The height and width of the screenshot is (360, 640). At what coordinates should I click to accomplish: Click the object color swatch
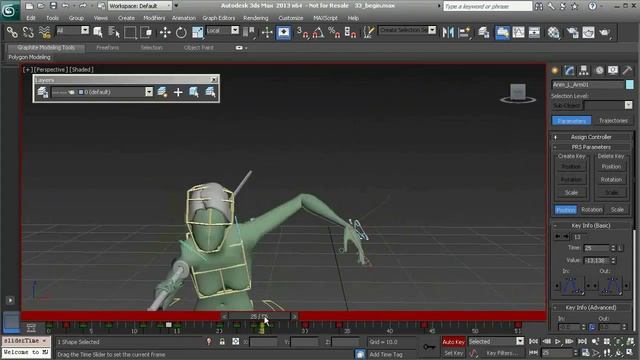pos(629,84)
